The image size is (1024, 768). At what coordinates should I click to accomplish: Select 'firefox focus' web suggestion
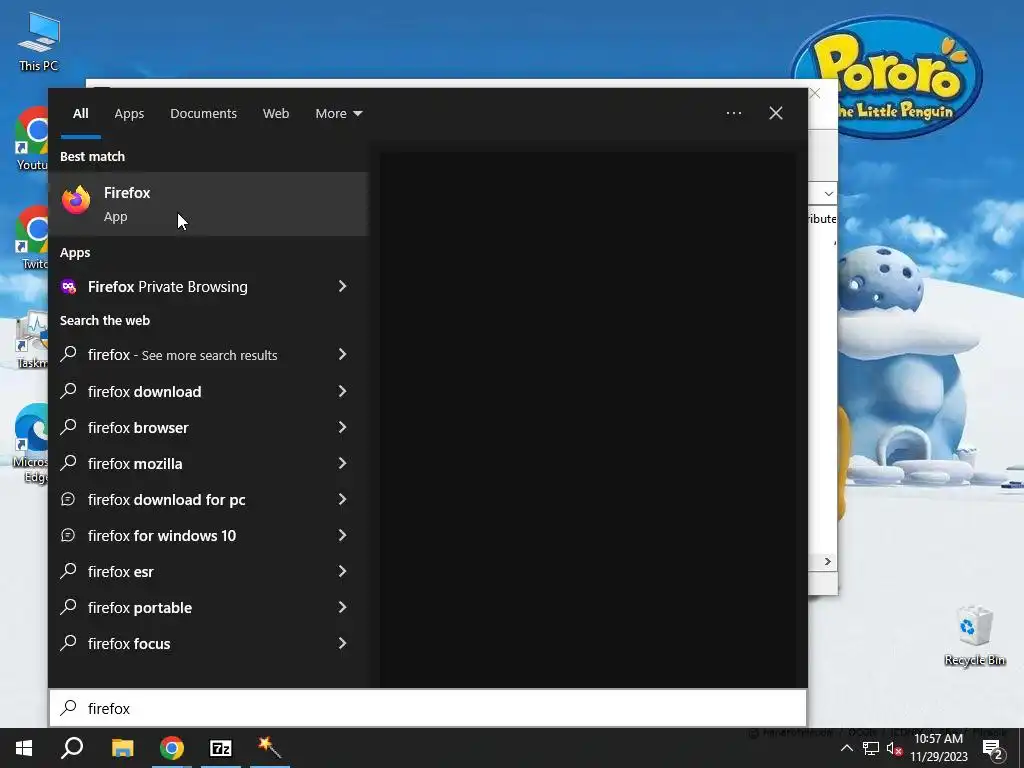190,643
